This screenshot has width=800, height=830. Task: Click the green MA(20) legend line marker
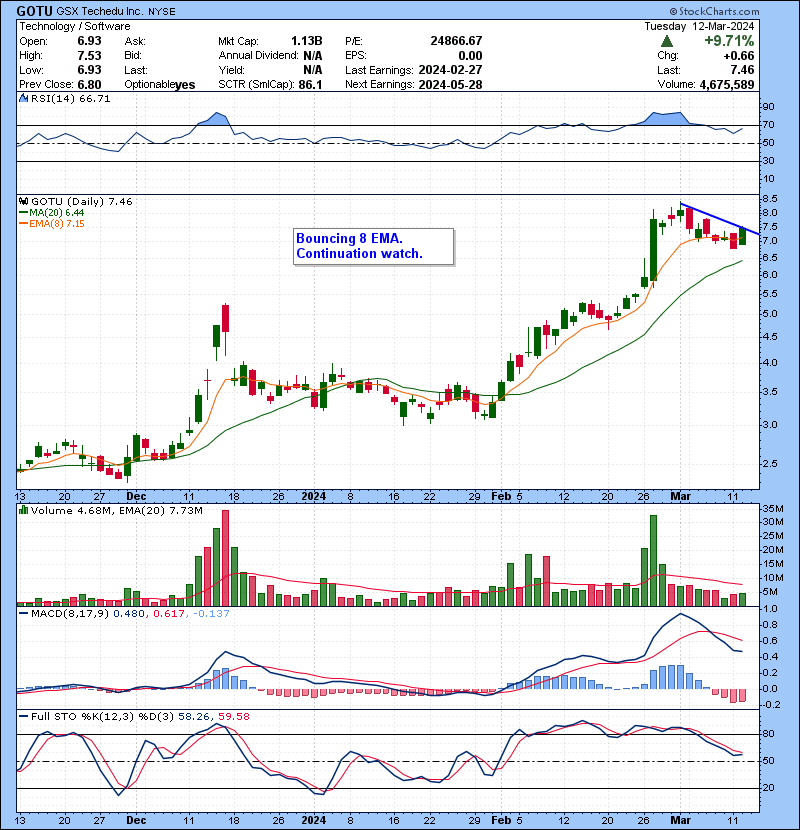pos(23,212)
